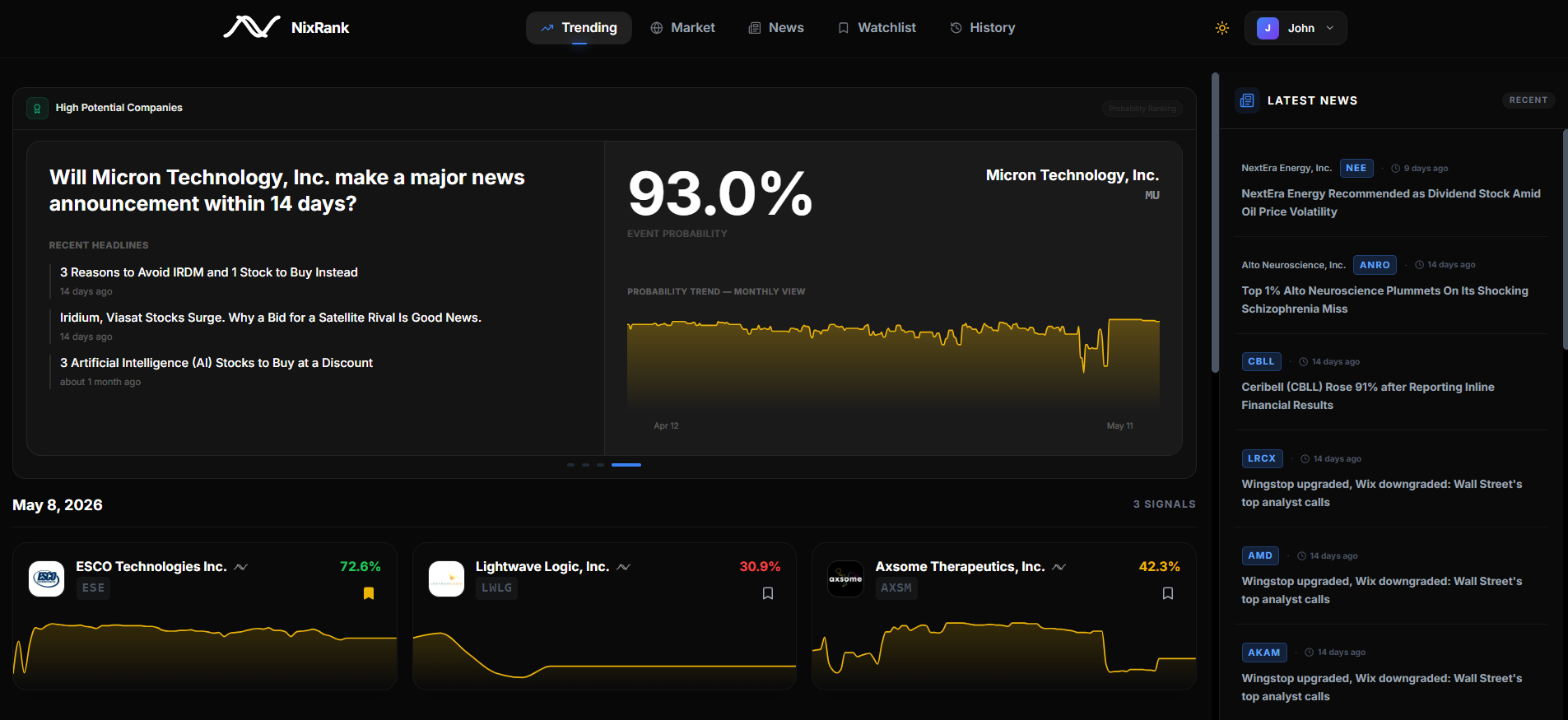The width and height of the screenshot is (1568, 720).
Task: Click the 72.6% ESCO probability value
Action: pos(361,567)
